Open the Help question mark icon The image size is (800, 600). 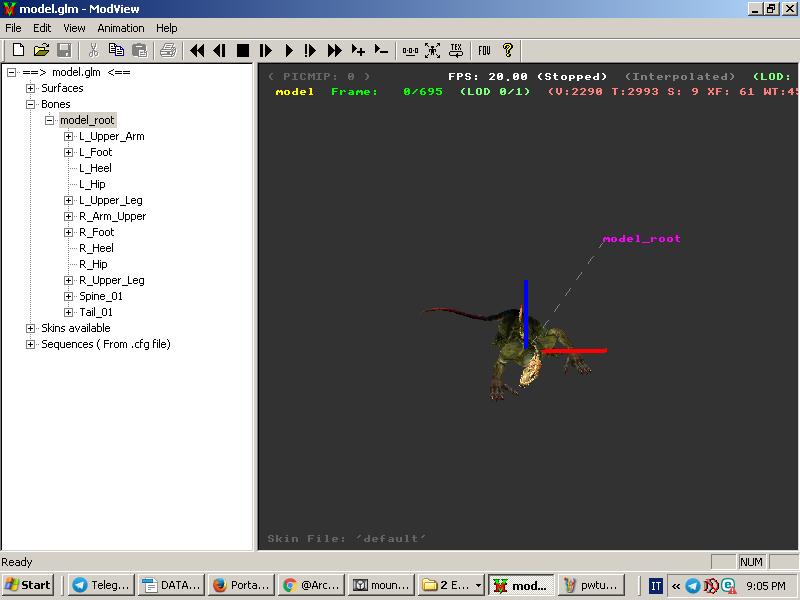tap(508, 50)
